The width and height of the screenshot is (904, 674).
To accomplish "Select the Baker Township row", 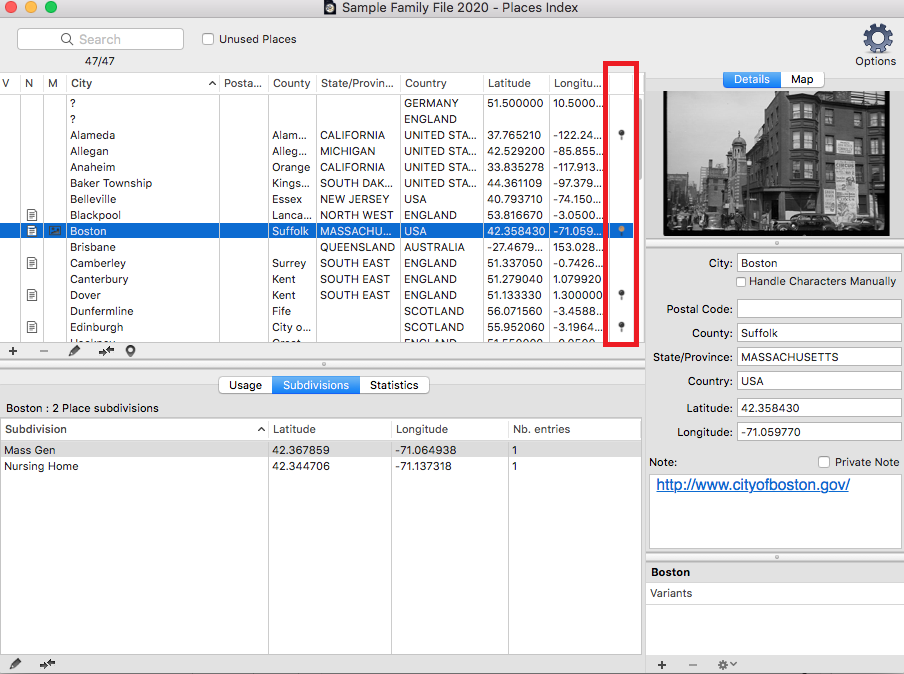I will [316, 183].
